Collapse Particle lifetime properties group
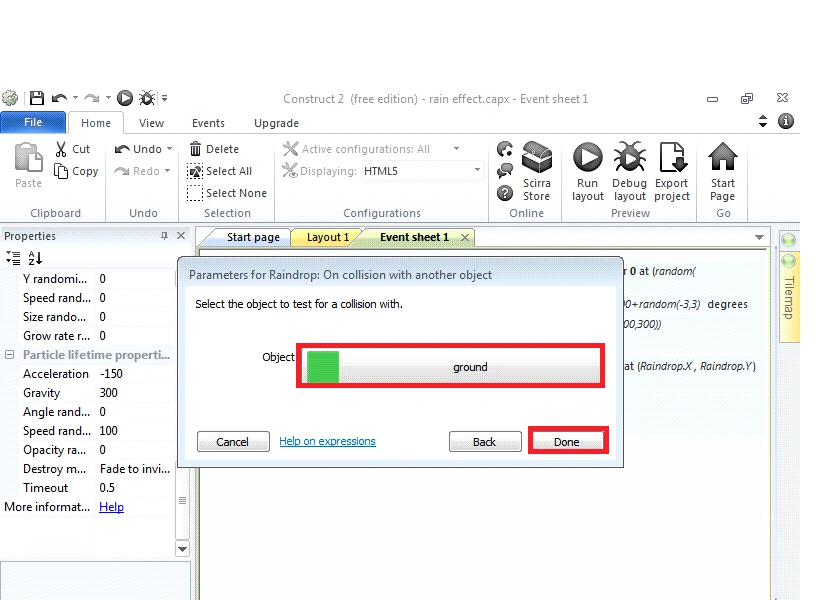The height and width of the screenshot is (600, 819). (x=9, y=355)
